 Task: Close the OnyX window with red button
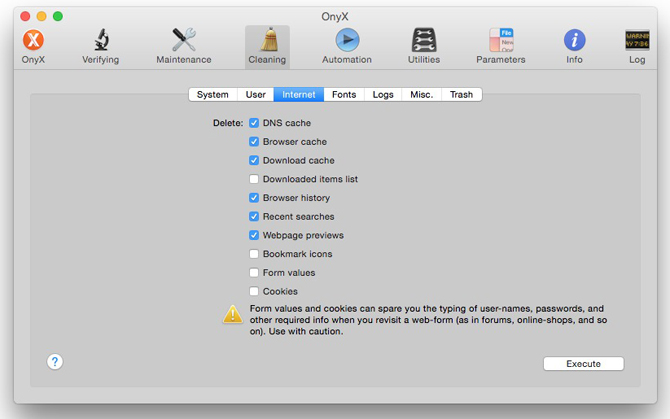25,16
